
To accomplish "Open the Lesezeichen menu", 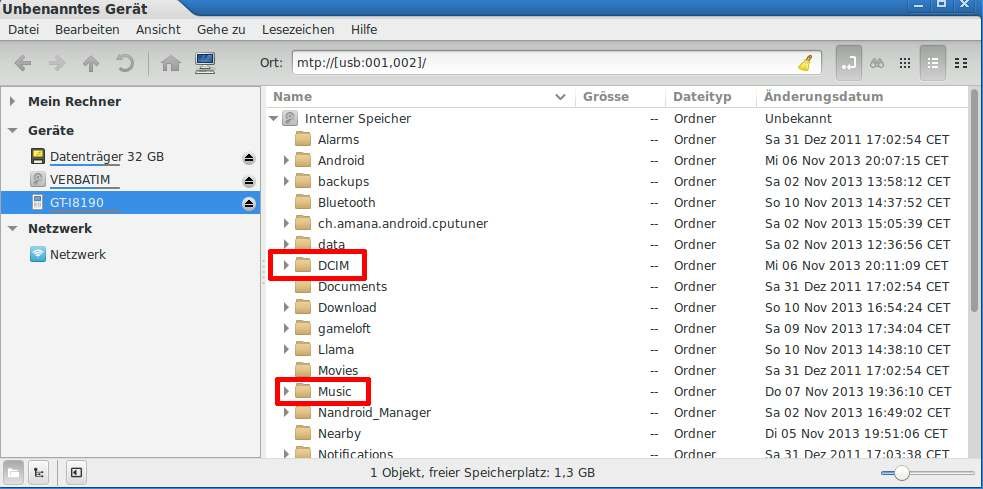I will click(298, 29).
